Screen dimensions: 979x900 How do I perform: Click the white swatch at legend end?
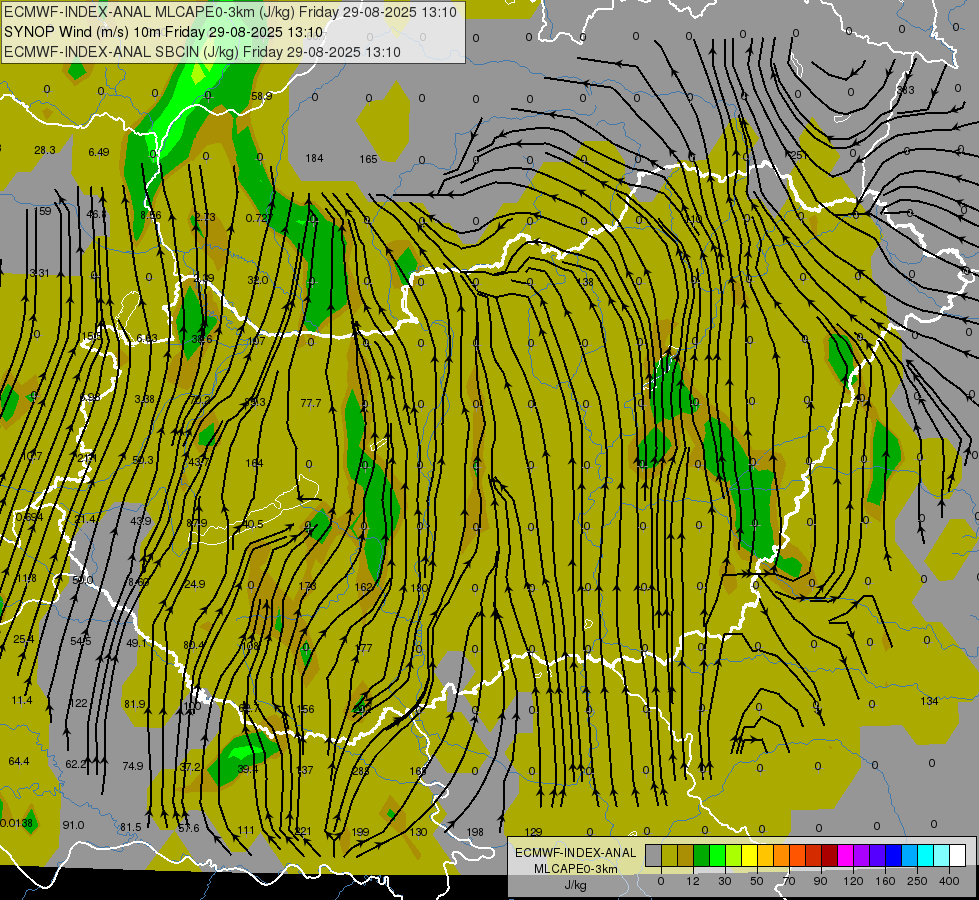click(957, 855)
